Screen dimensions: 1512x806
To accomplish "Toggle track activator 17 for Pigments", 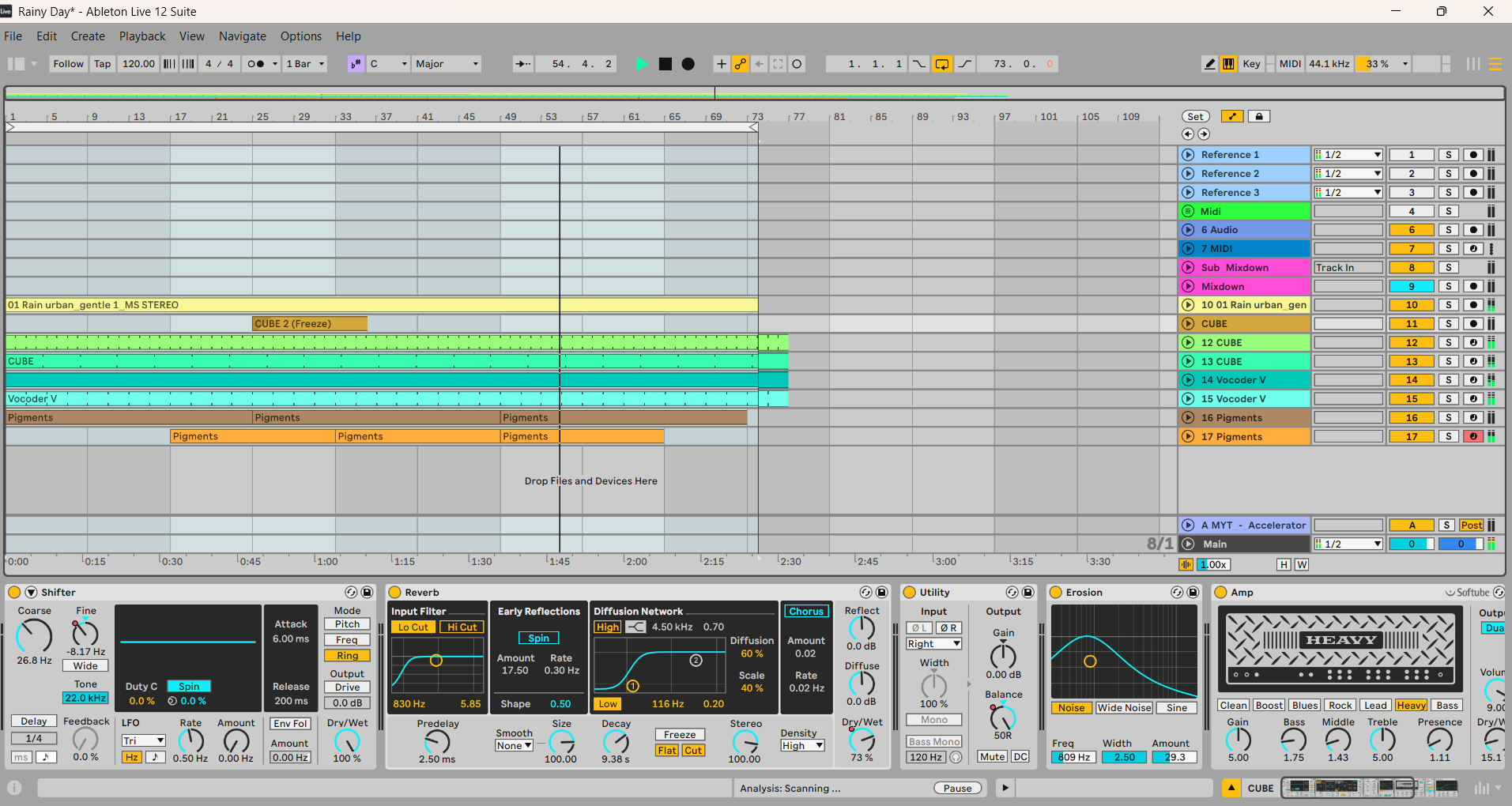I will pos(1412,436).
